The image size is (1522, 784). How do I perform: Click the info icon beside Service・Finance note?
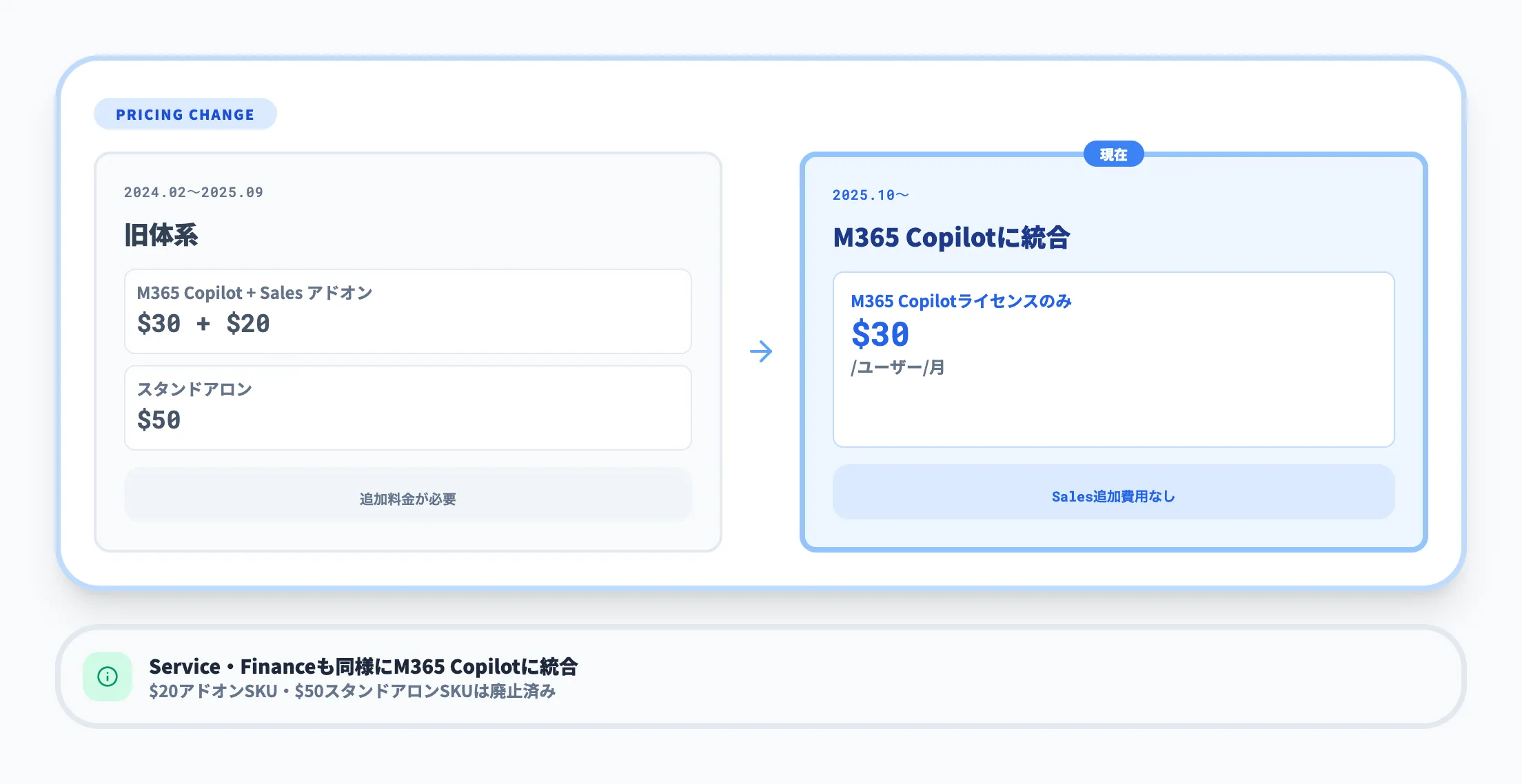coord(107,676)
